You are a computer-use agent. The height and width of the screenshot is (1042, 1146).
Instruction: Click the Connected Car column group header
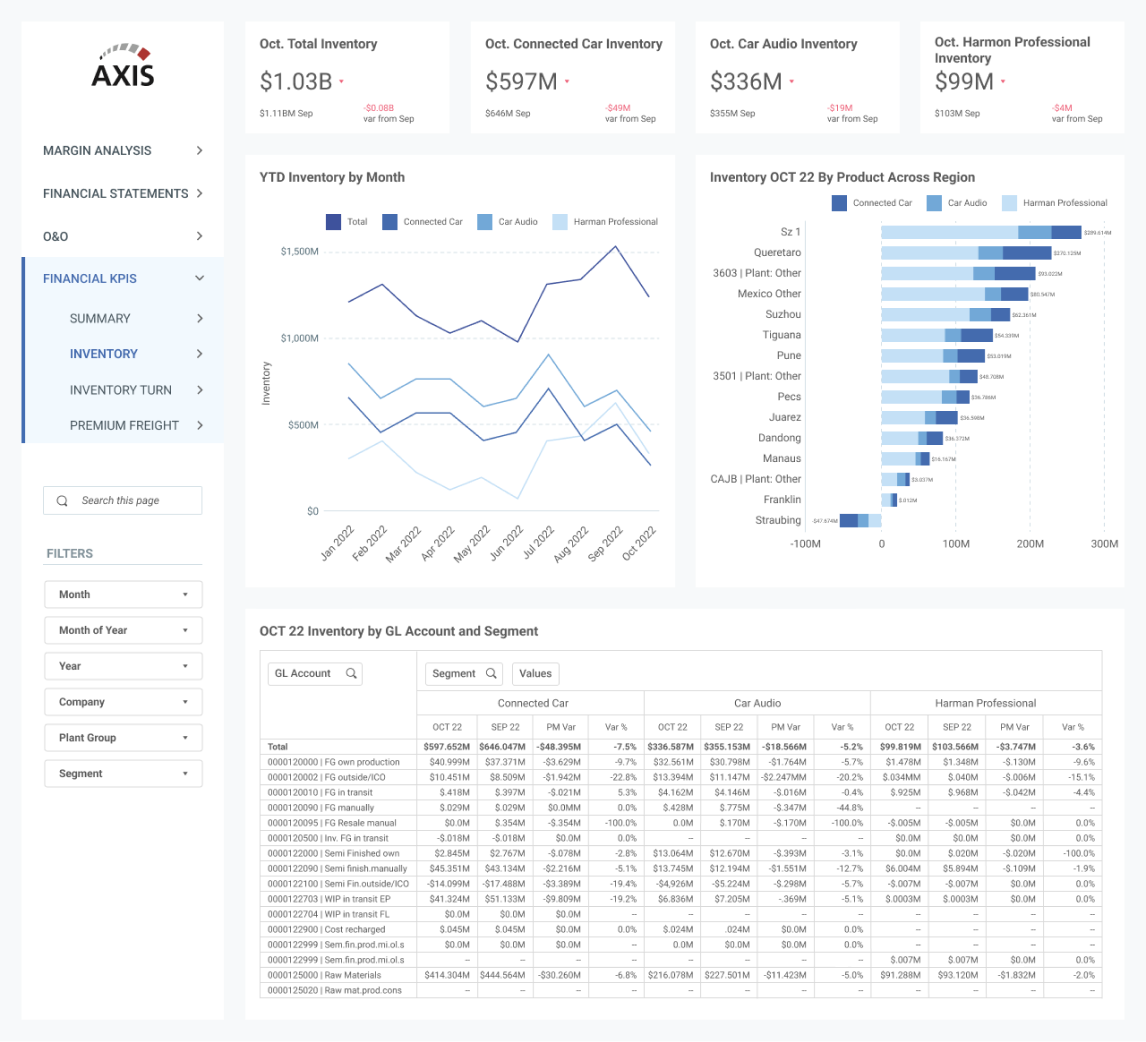click(x=533, y=703)
